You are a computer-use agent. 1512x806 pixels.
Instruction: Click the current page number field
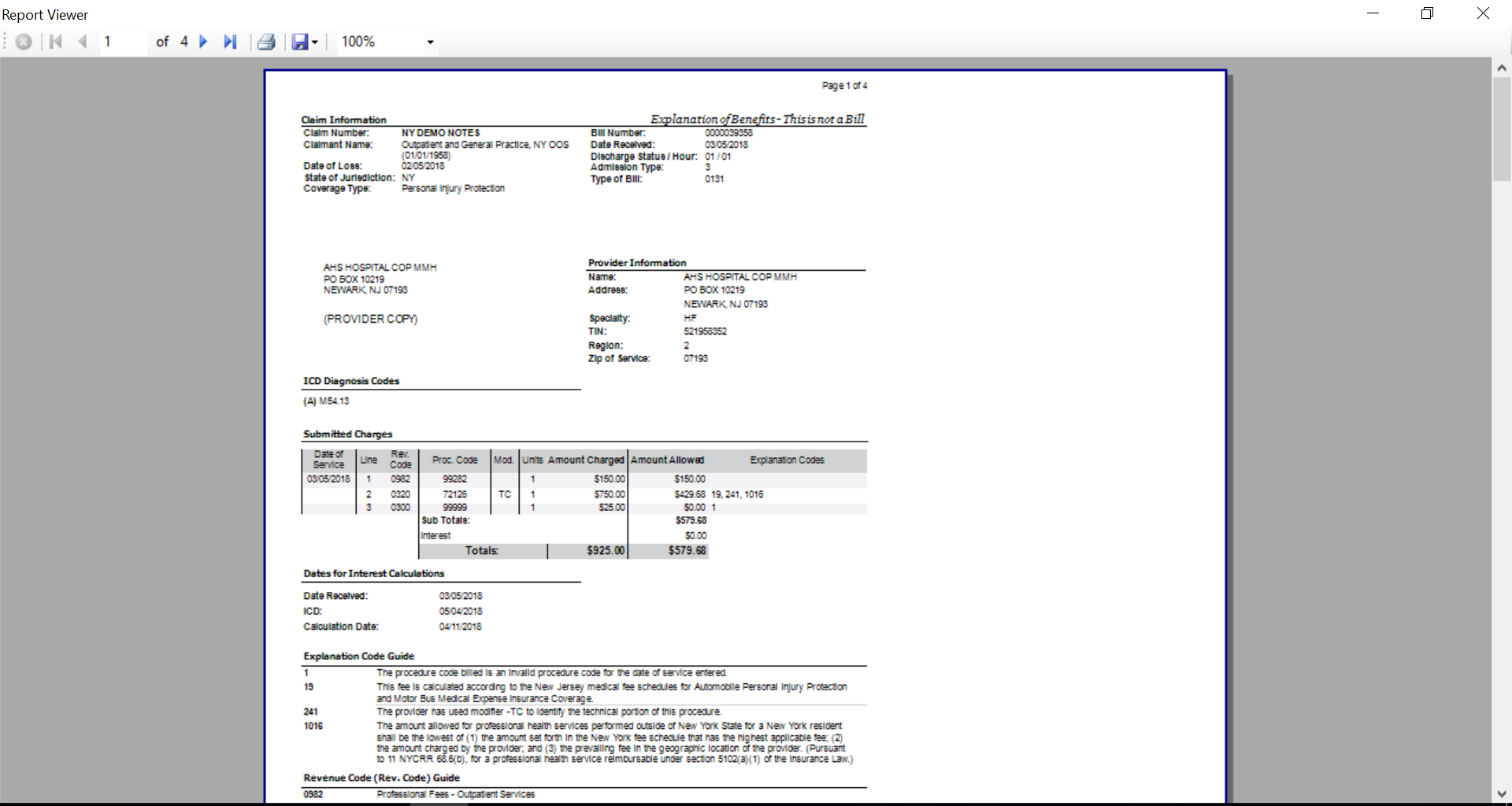click(x=123, y=42)
